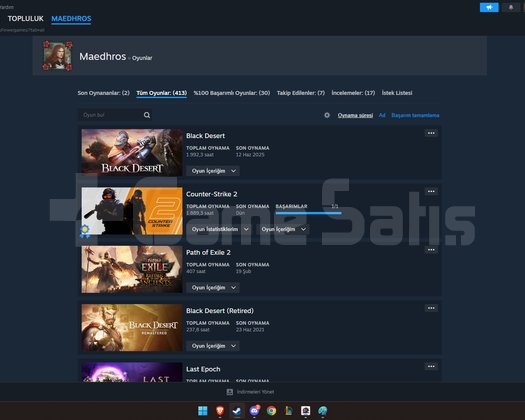This screenshot has height=420, width=525.
Task: Expand Oyun İçeriğim dropdown for Counter-Strike 2
Action: click(x=283, y=229)
